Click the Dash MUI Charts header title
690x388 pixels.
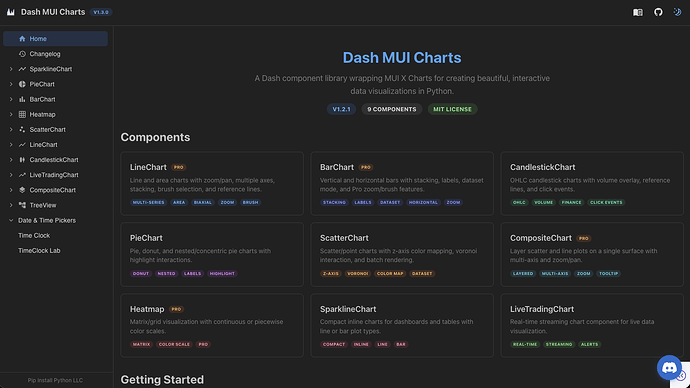coord(53,12)
